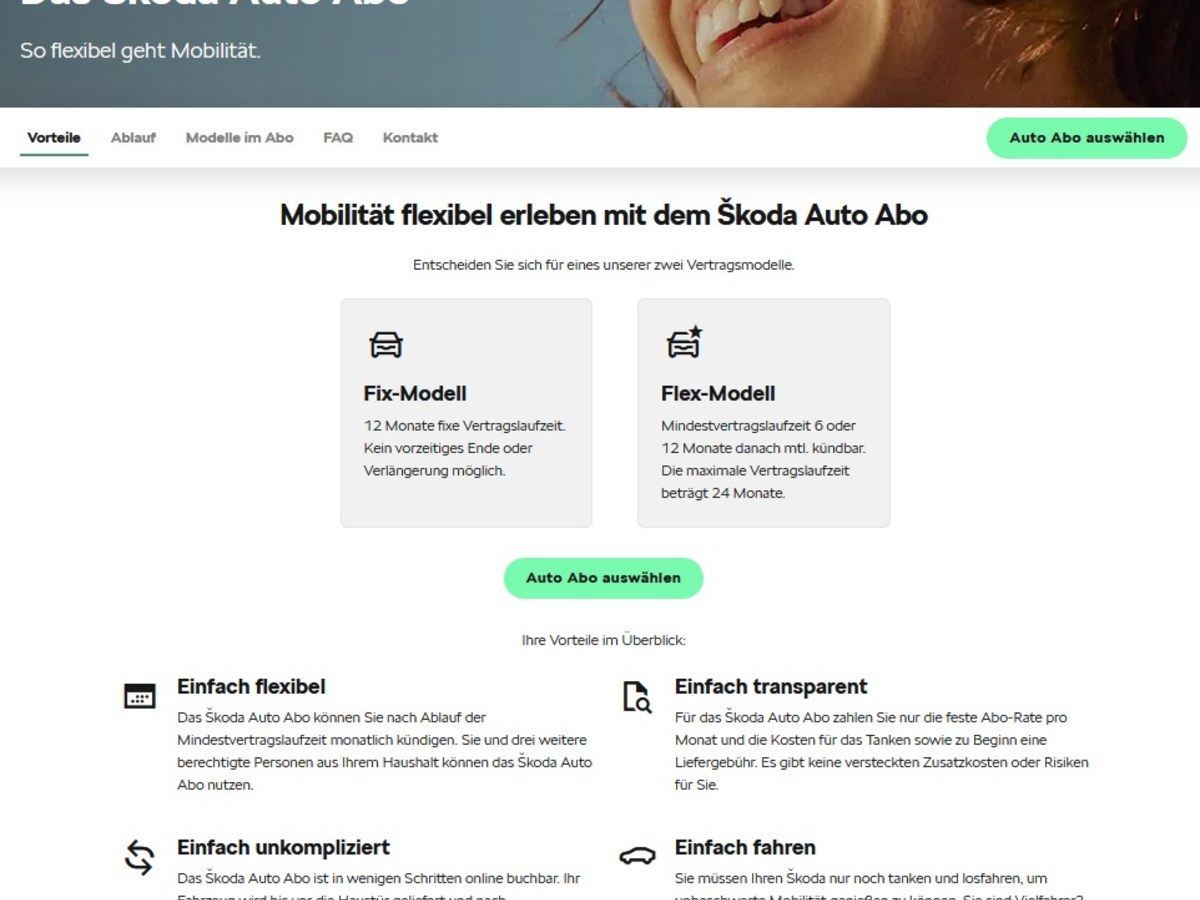This screenshot has width=1200, height=900.
Task: Click the hero banner image of smiling woman
Action: 600,53
